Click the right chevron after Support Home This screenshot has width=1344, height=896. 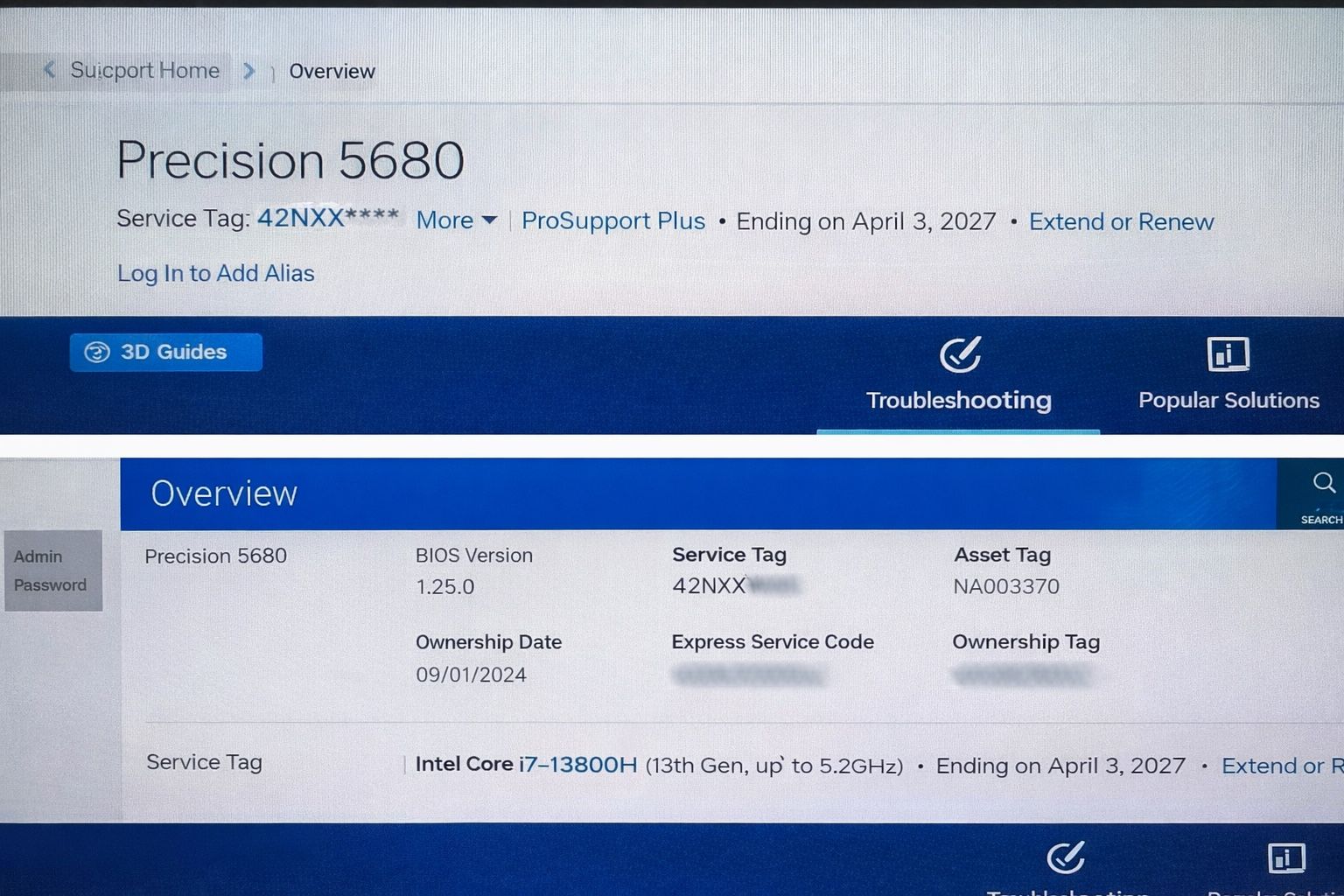point(249,71)
